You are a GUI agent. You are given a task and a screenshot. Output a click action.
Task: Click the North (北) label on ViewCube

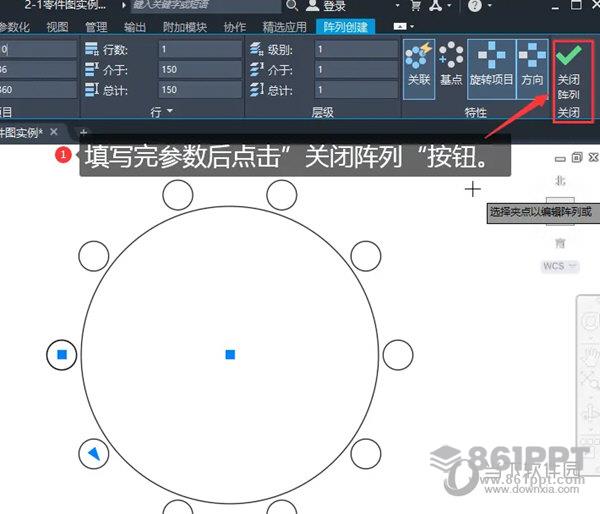tap(559, 181)
